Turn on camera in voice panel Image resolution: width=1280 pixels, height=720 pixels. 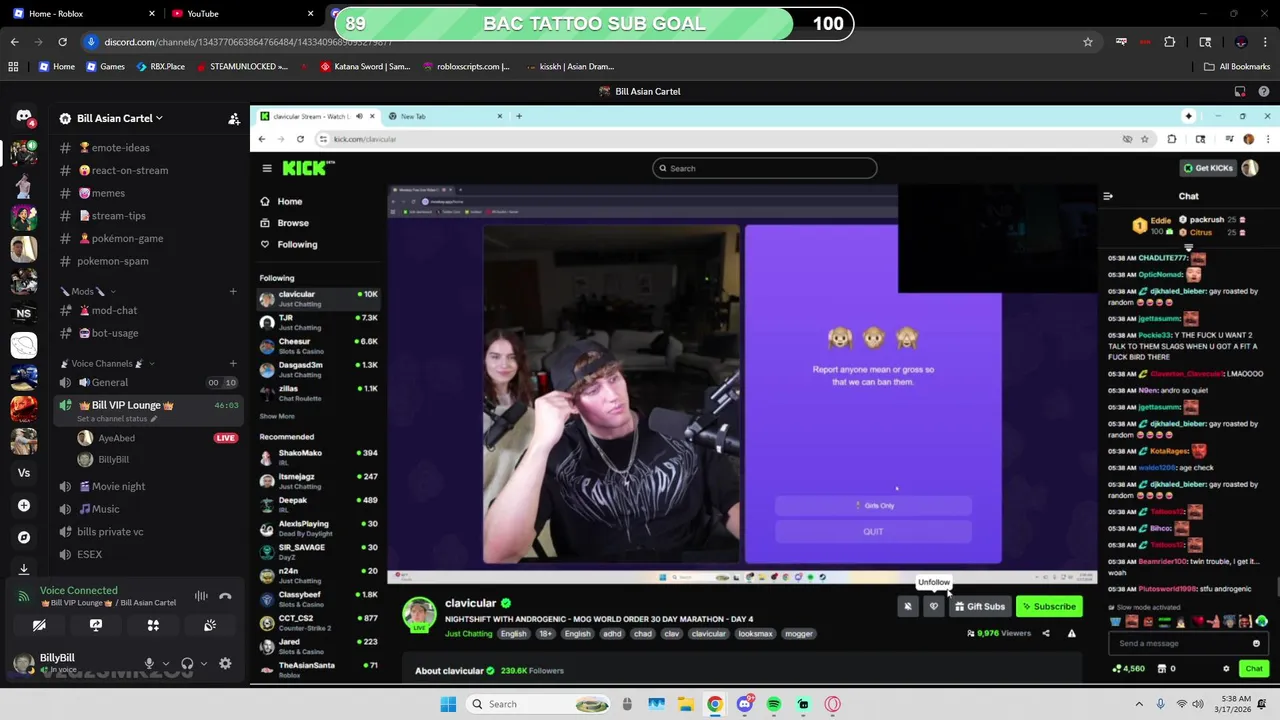coord(39,625)
